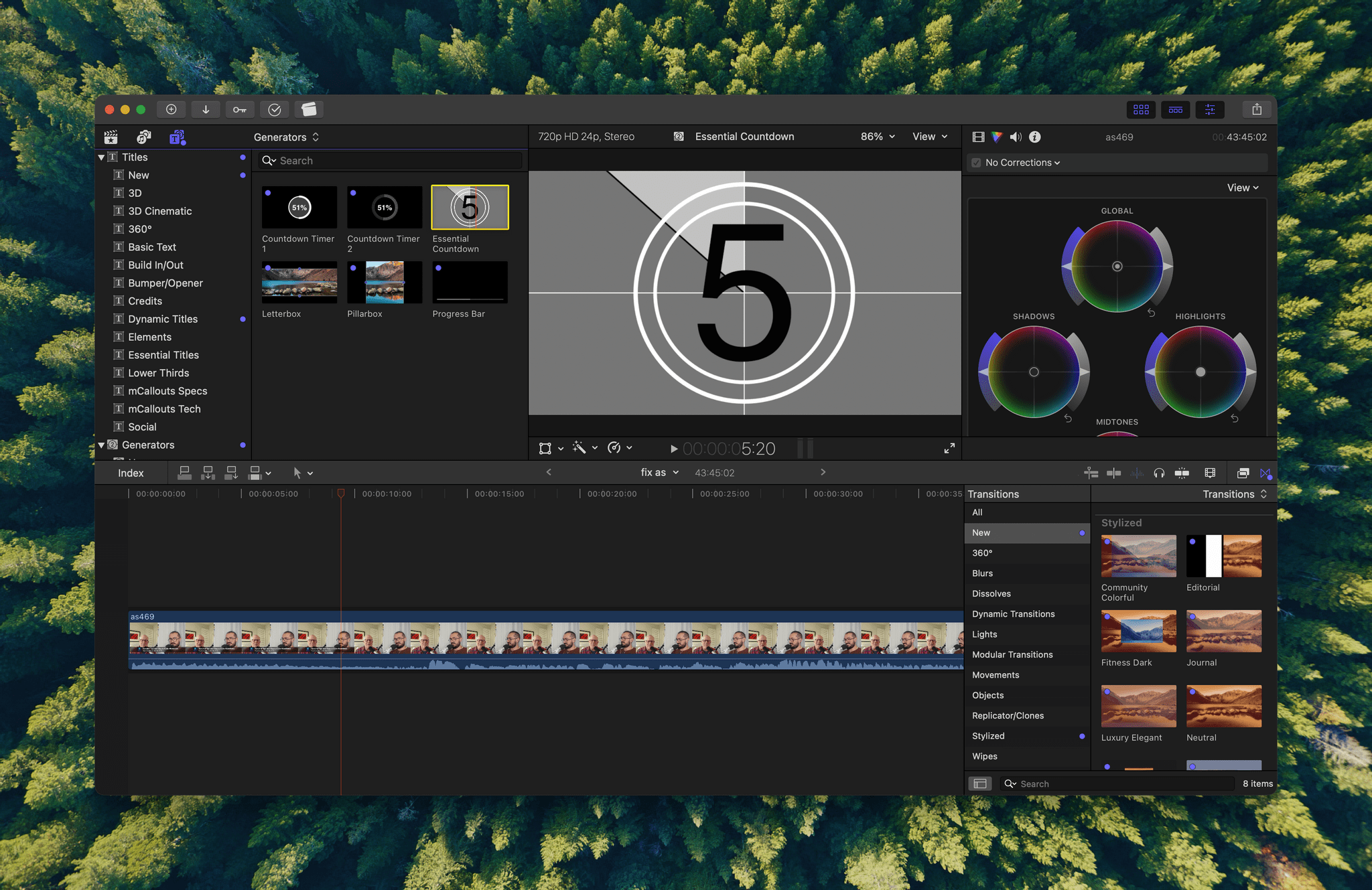Click the Clip Appearance filmstrip icon above timeline

click(1210, 473)
